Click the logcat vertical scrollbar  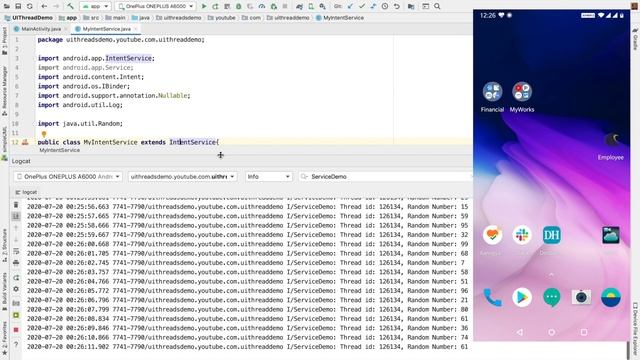pos(629,350)
